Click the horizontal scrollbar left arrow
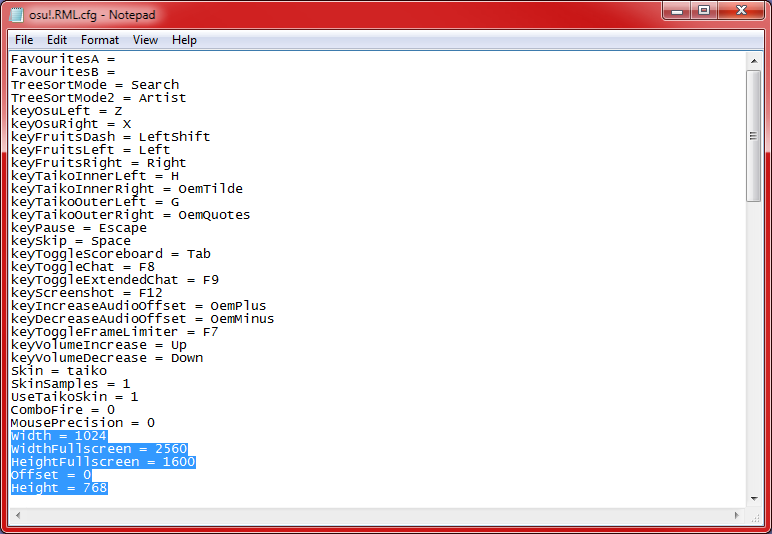This screenshot has height=534, width=772. [18, 515]
